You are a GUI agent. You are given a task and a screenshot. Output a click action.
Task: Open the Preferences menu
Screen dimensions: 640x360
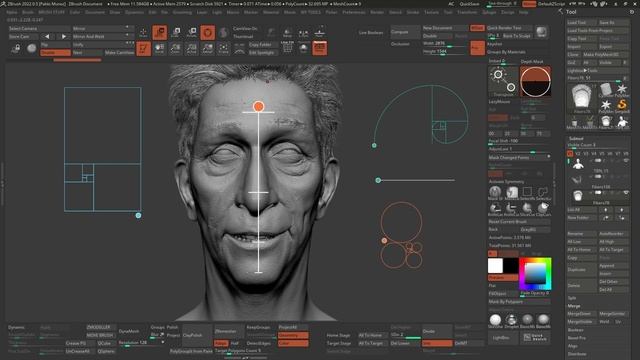[x=354, y=12]
